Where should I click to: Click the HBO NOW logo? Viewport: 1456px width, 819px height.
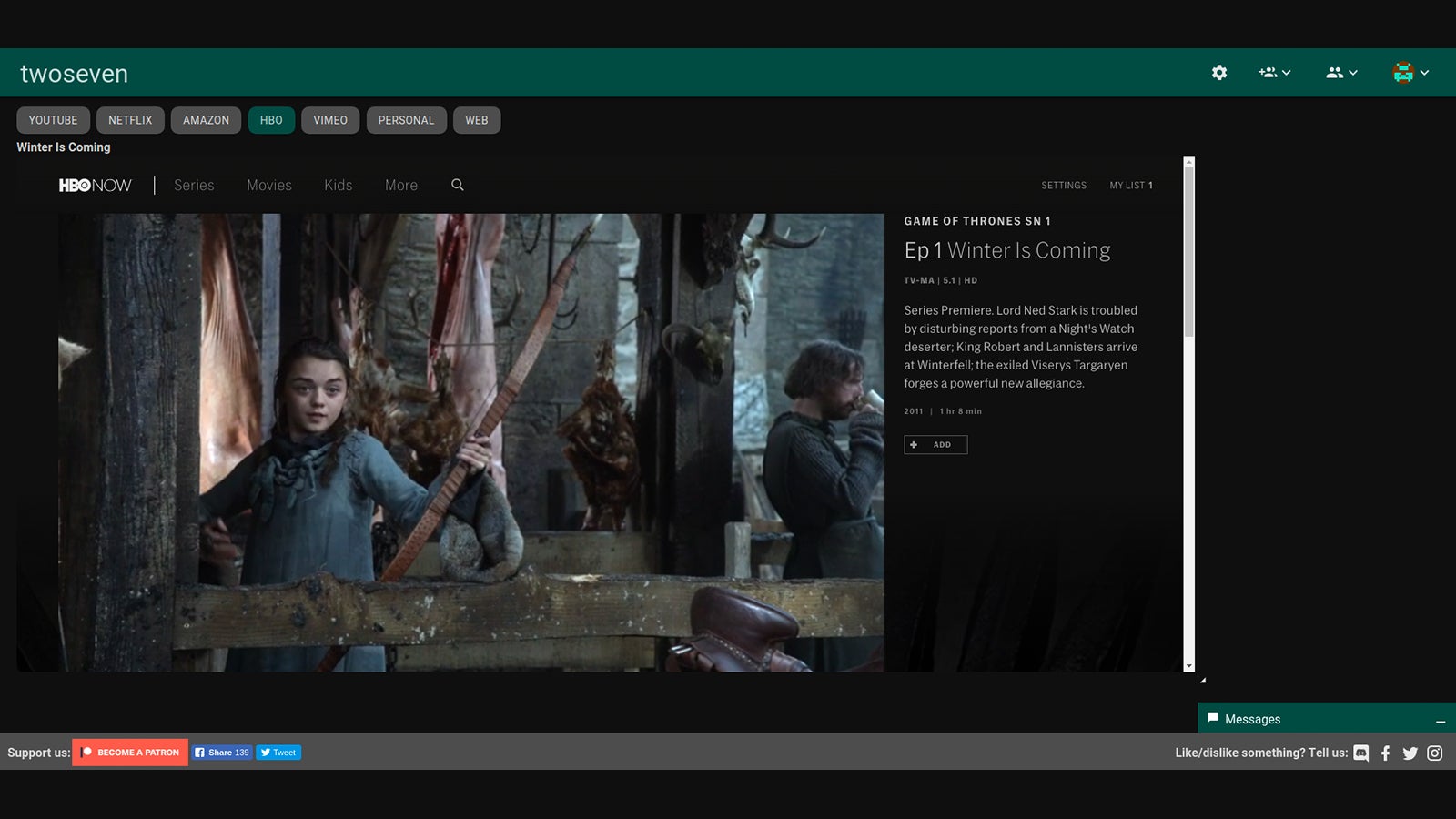(x=96, y=185)
